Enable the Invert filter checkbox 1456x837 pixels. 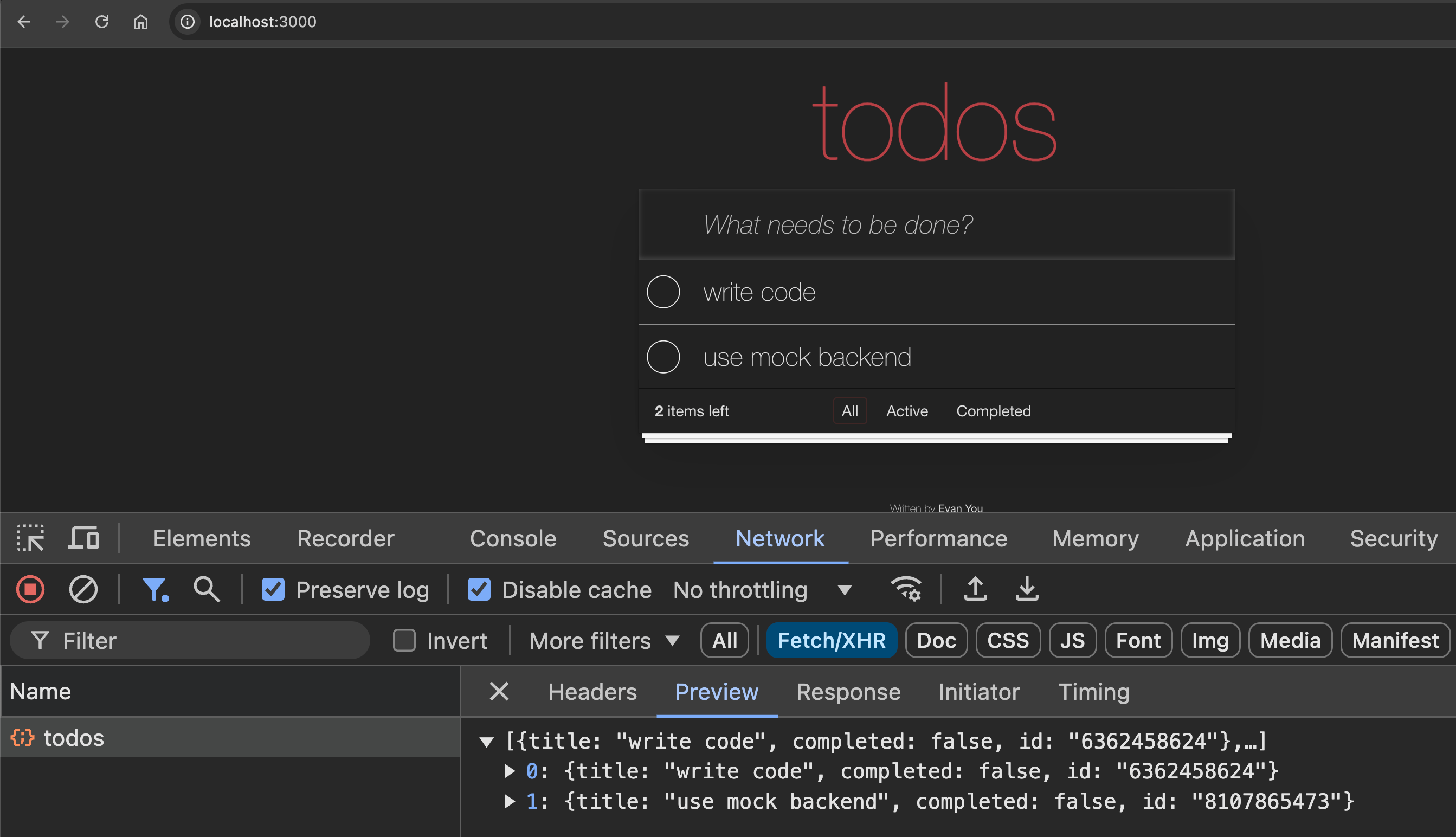(404, 640)
